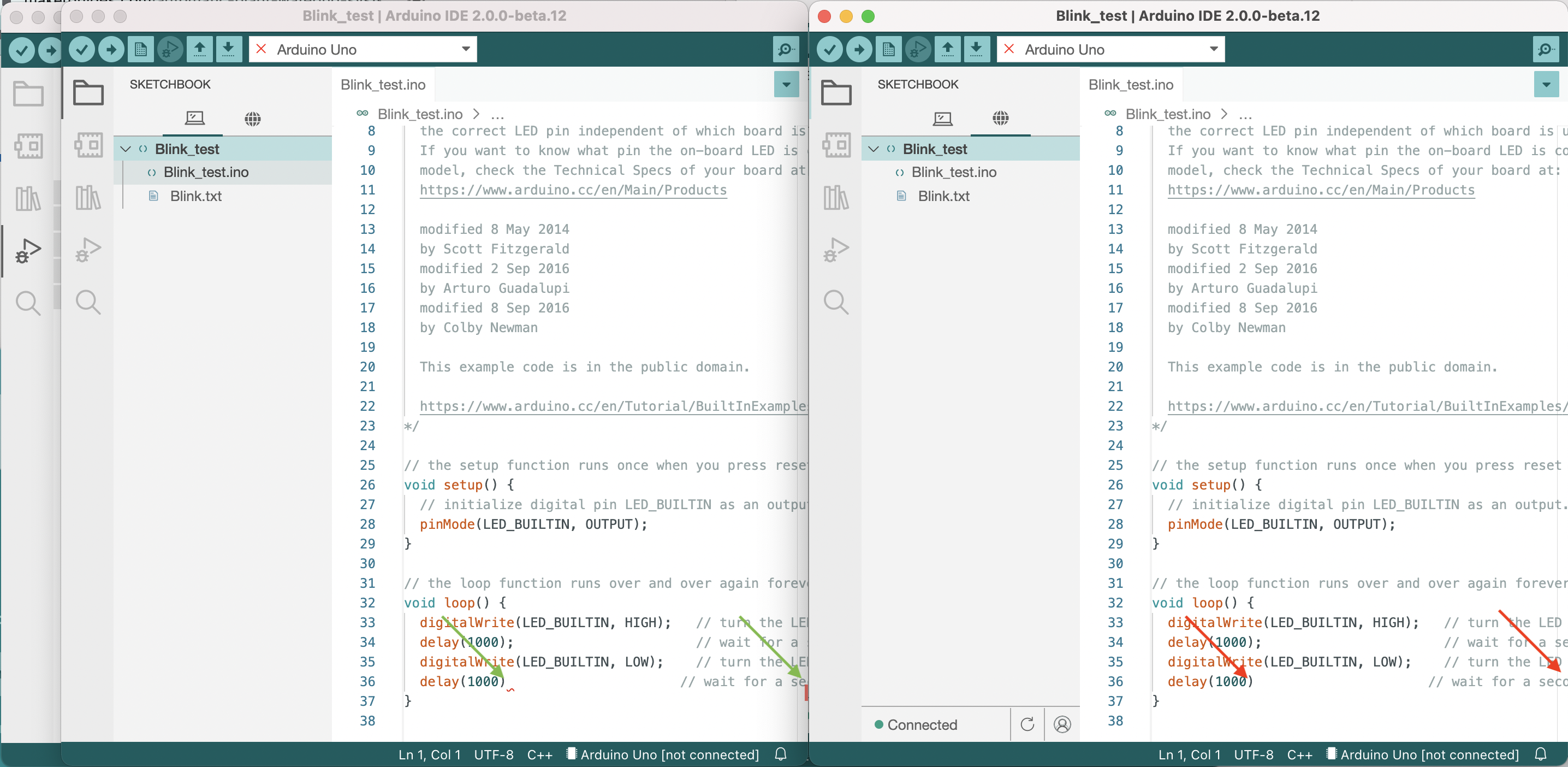The image size is (1568, 767).
Task: Open Library Manager in right window sidebar
Action: (836, 198)
